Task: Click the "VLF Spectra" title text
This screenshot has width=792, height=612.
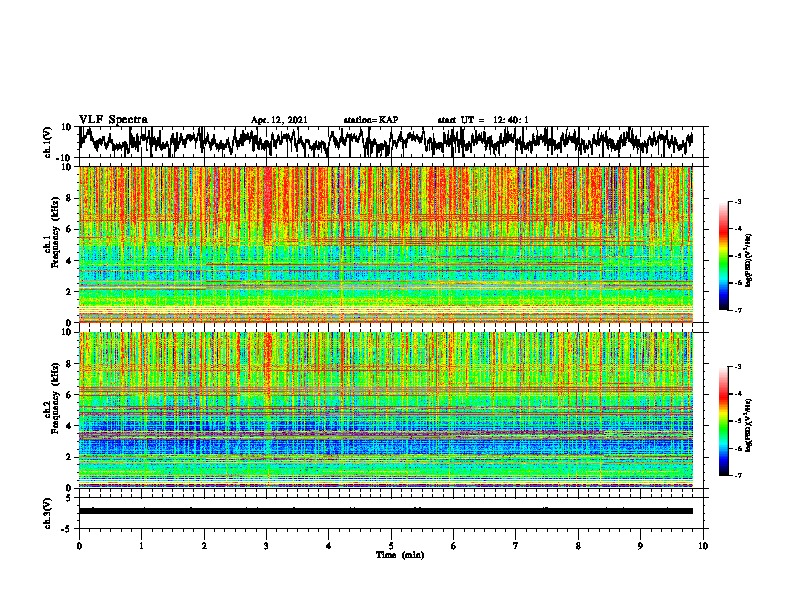Action: pos(113,120)
